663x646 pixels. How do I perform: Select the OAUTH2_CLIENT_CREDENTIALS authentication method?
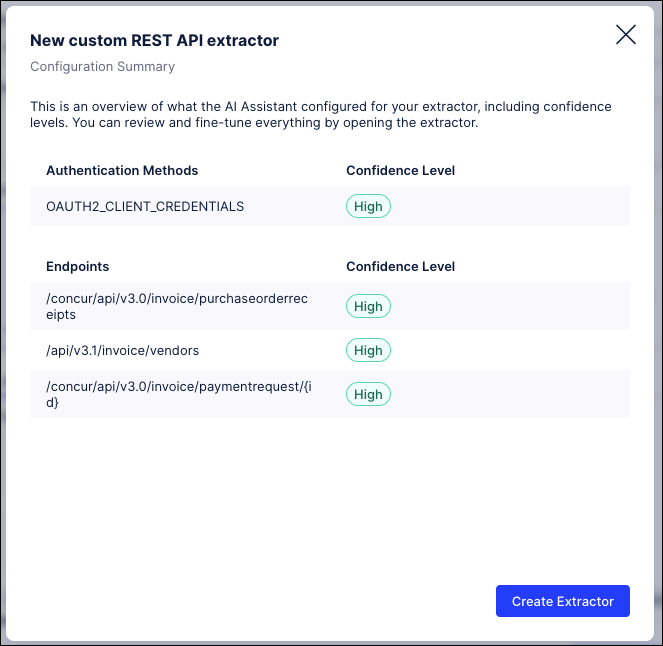pos(145,206)
